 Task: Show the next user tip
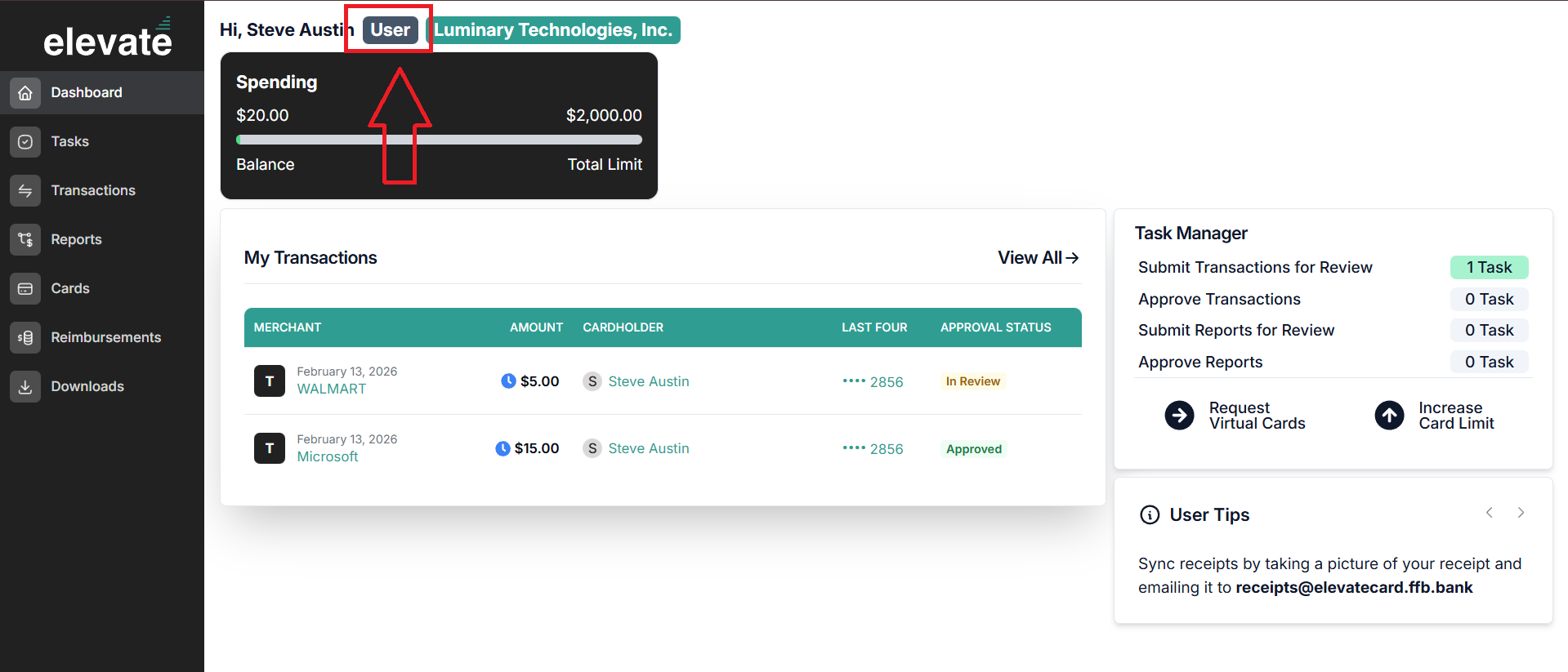[x=1521, y=513]
